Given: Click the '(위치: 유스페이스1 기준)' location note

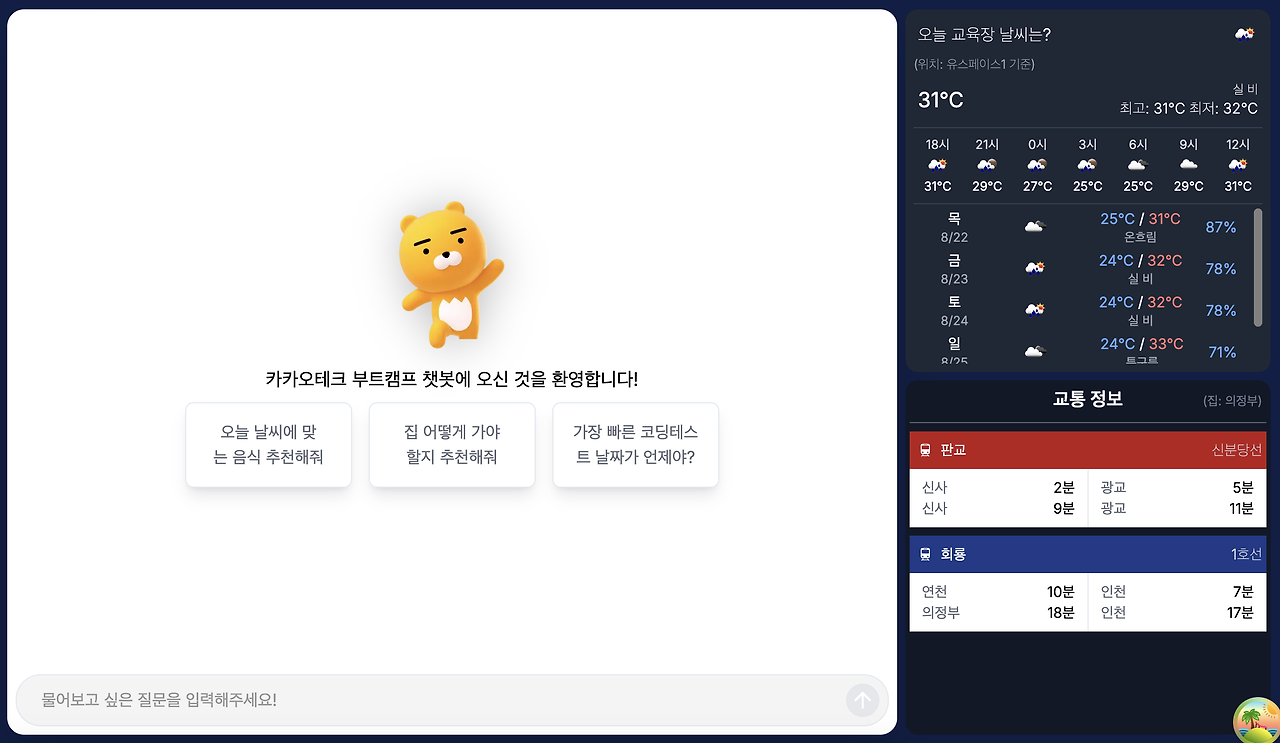Looking at the screenshot, I should 974,64.
